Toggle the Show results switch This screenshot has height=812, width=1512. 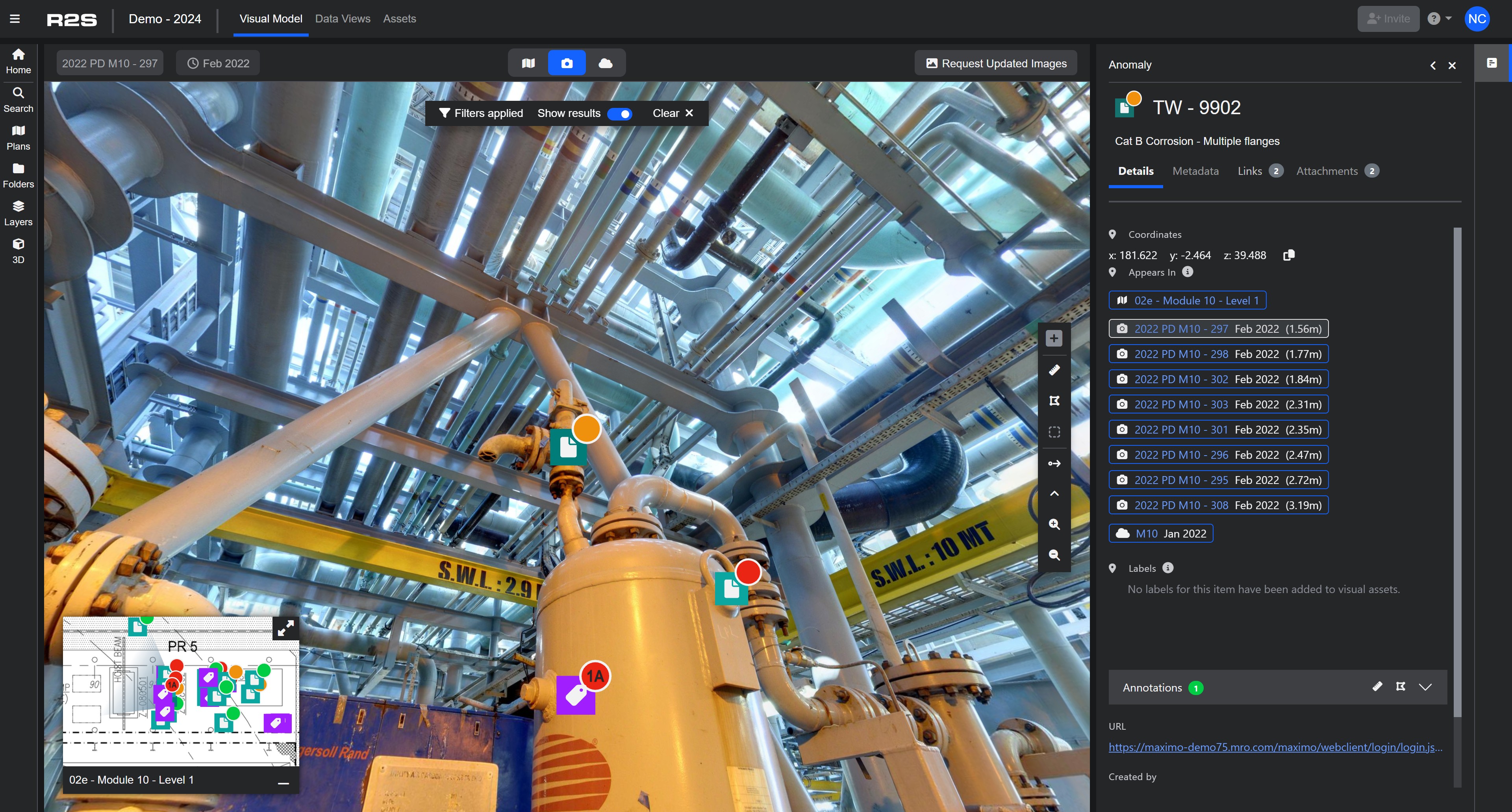click(x=620, y=113)
